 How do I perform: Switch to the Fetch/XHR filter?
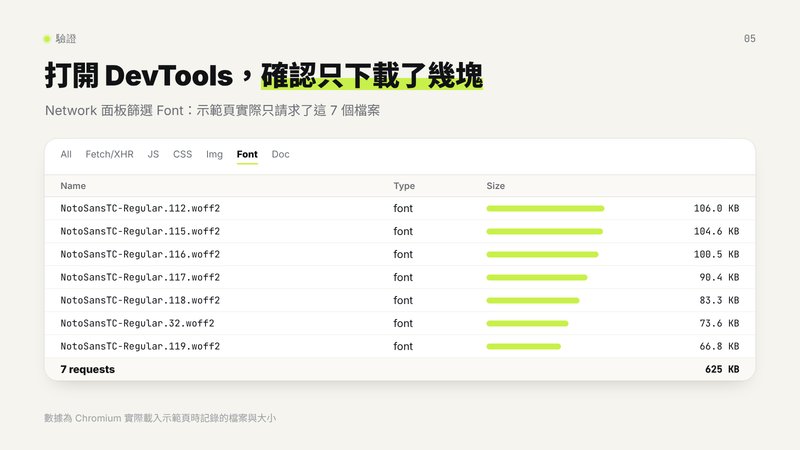[109, 154]
